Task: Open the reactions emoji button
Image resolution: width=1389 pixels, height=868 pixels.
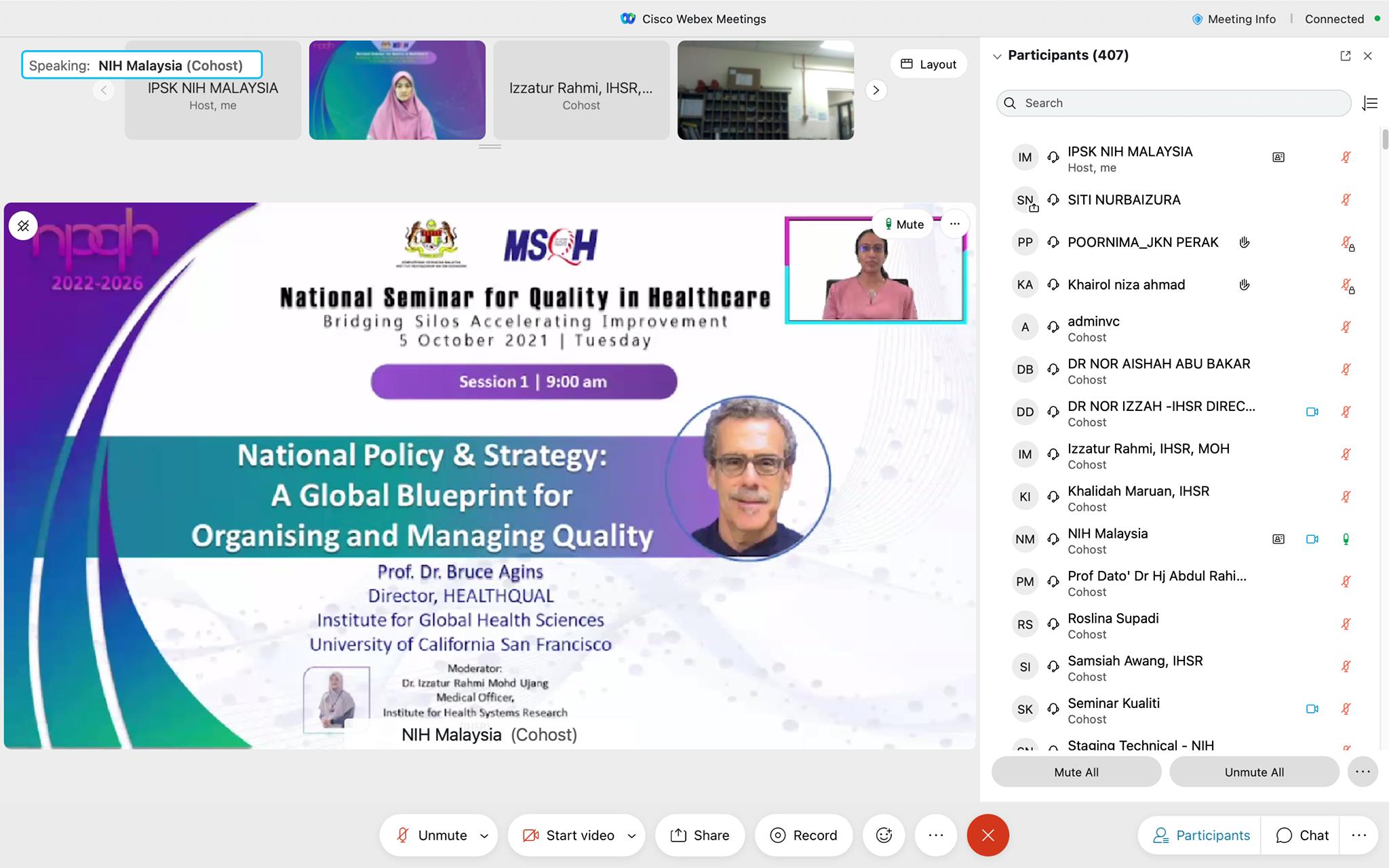Action: coord(884,835)
